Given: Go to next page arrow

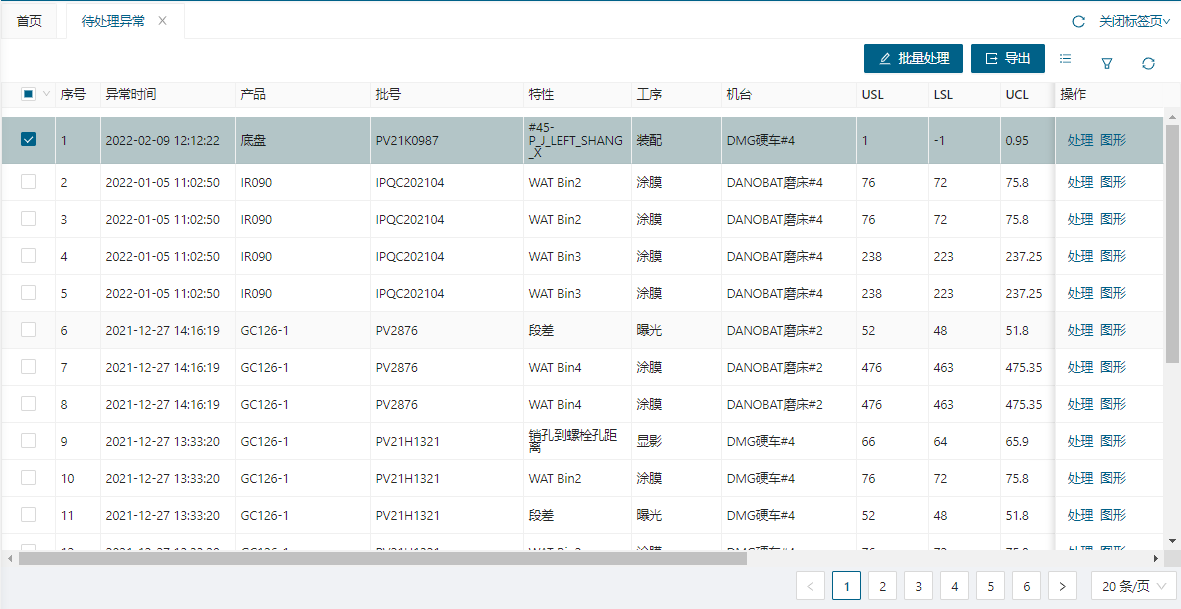Looking at the screenshot, I should pos(1062,586).
